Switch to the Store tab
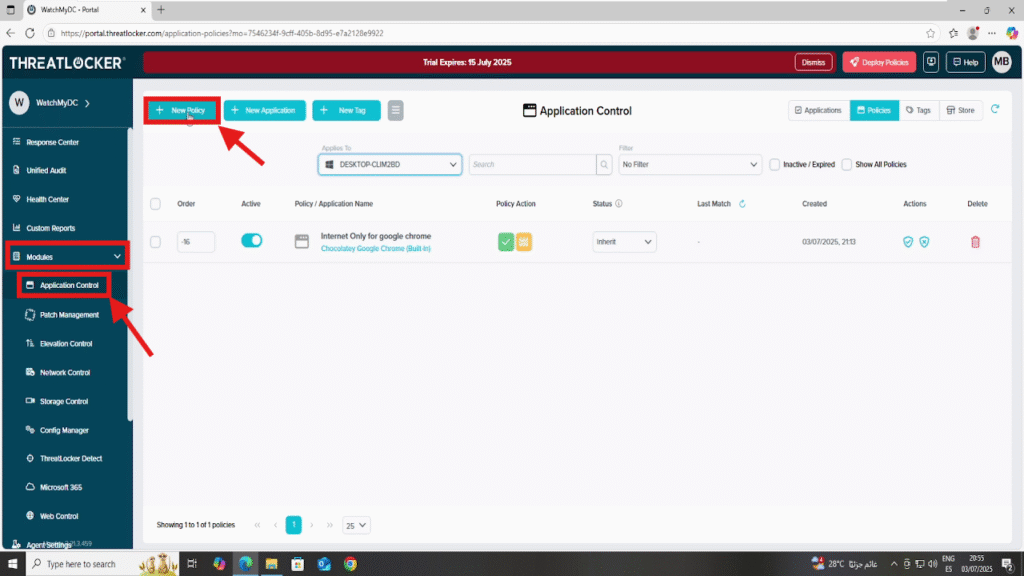1024x576 pixels. [961, 110]
